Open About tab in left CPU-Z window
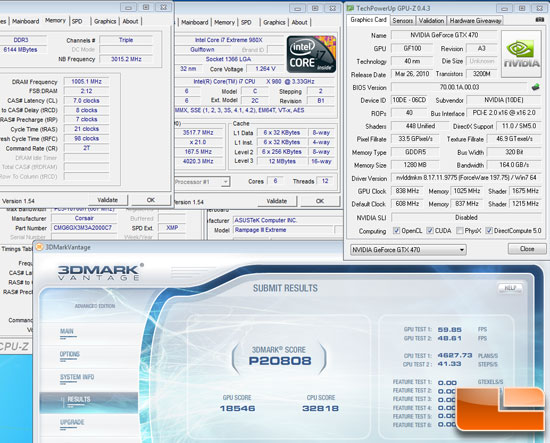Viewport: 550px width, 443px height. pos(130,21)
